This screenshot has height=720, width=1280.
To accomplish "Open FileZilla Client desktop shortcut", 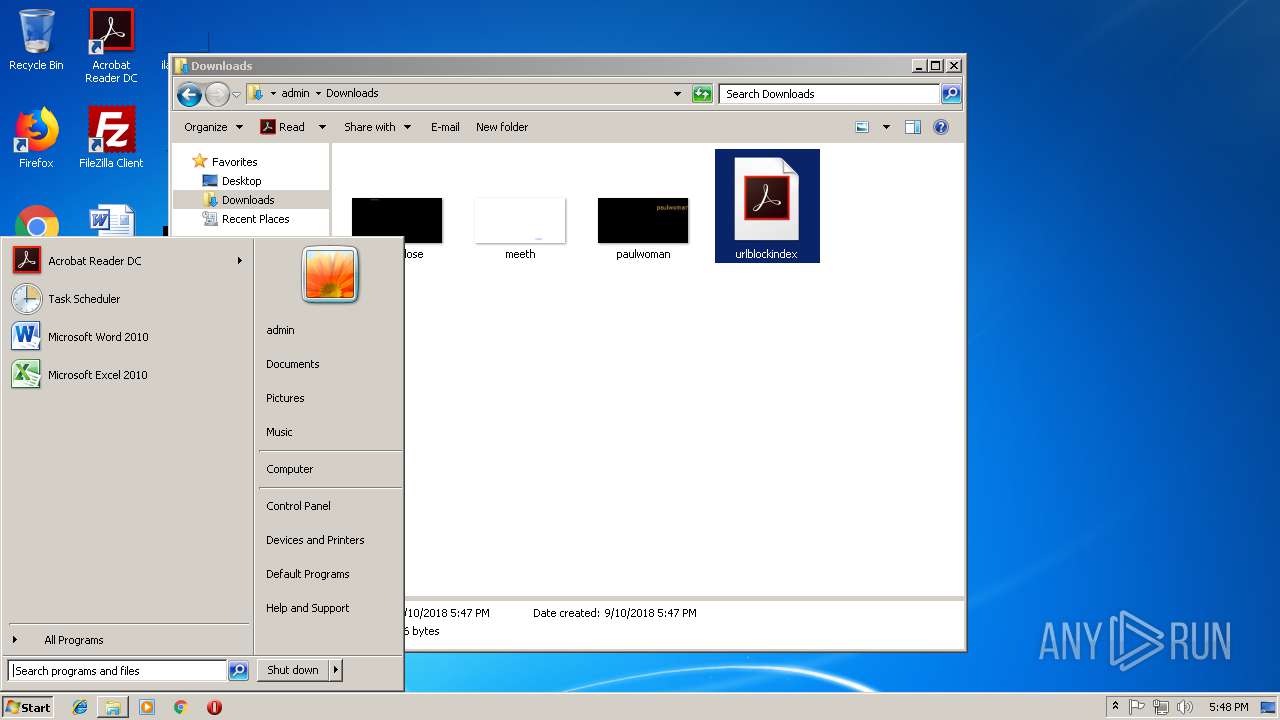I will click(111, 138).
